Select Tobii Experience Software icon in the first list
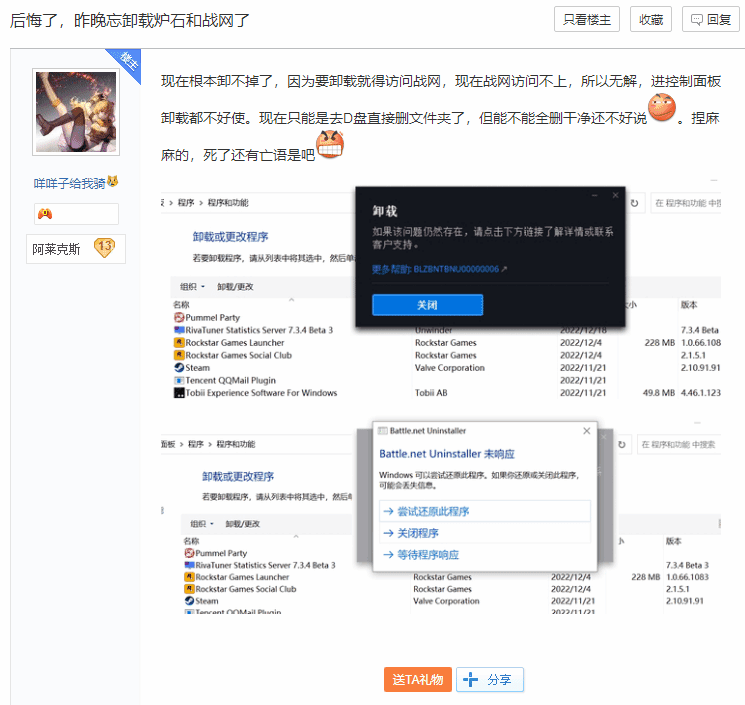Image resolution: width=745 pixels, height=705 pixels. [x=179, y=393]
